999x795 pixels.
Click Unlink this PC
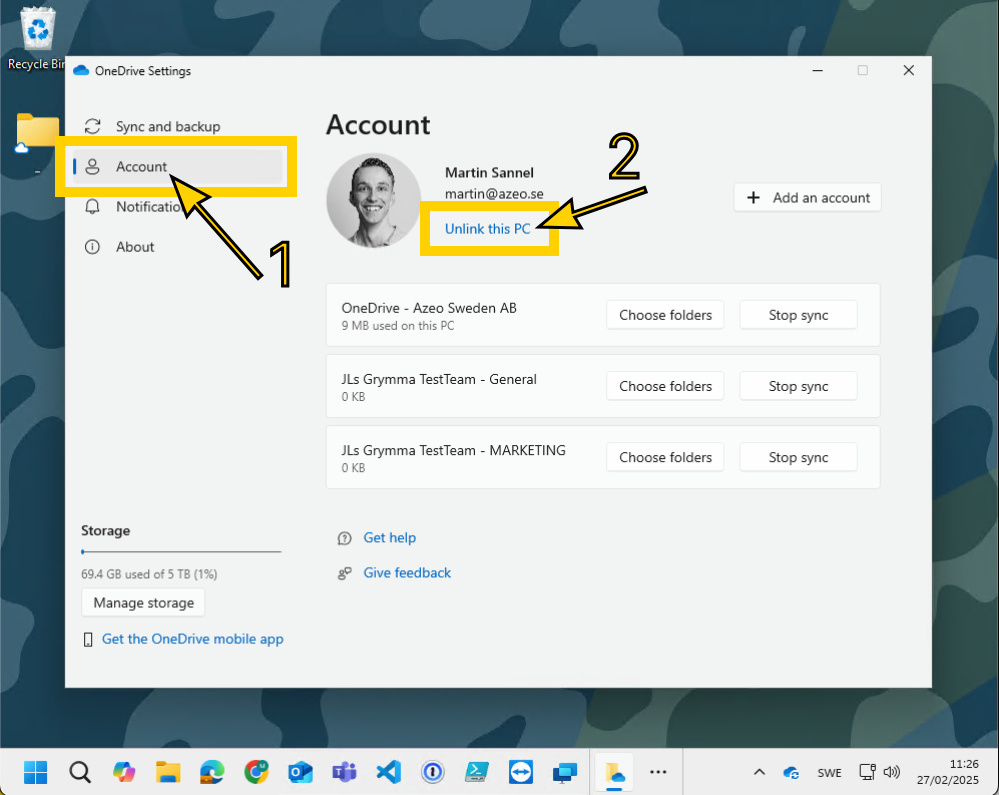coord(489,229)
